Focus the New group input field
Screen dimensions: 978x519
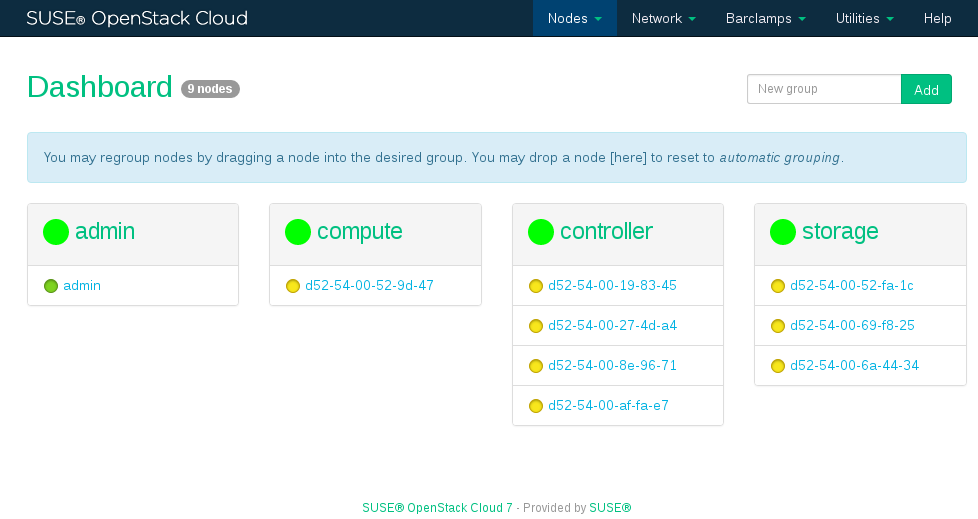coord(823,89)
